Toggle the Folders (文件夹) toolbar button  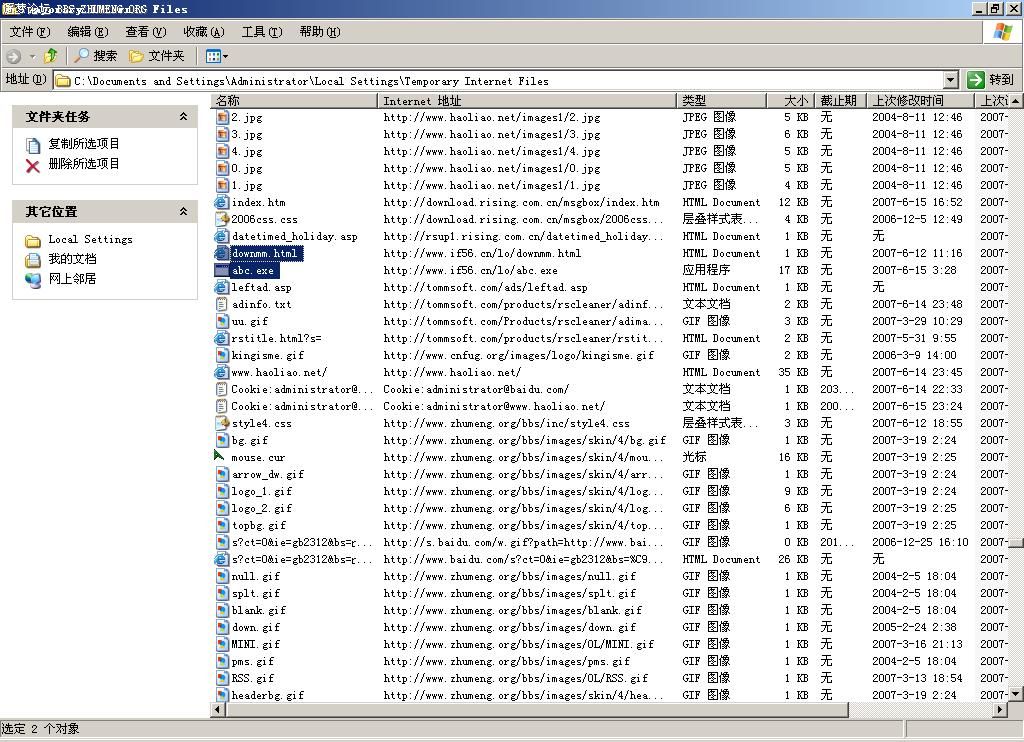[x=157, y=56]
